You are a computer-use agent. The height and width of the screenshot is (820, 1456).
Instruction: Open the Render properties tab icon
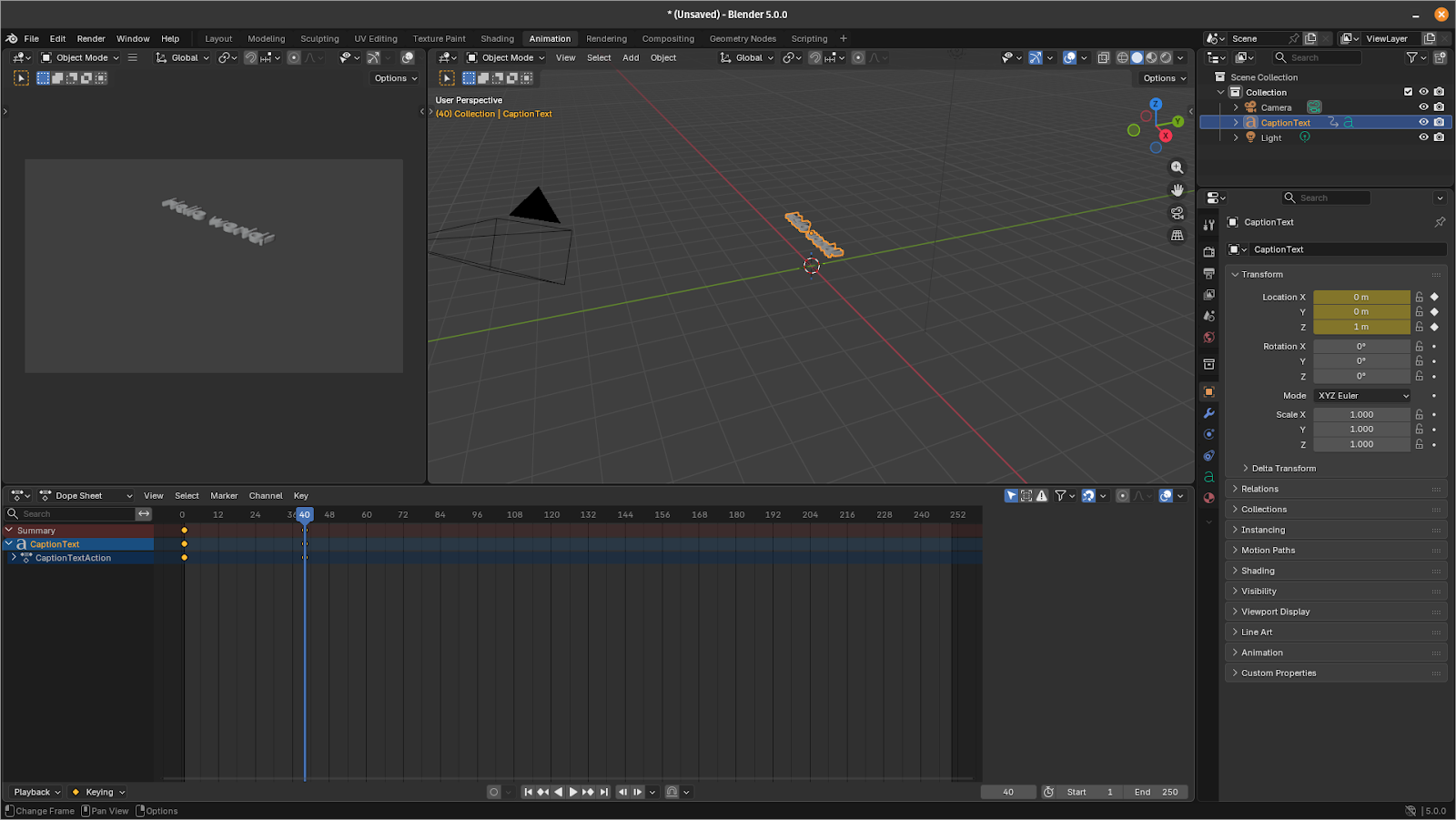(1208, 252)
